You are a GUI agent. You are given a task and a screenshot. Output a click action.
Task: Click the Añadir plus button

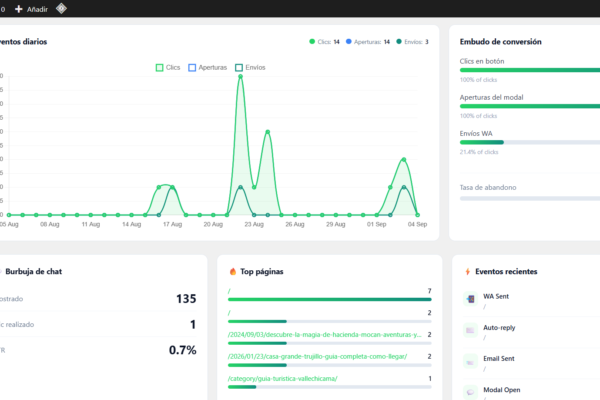coord(31,9)
